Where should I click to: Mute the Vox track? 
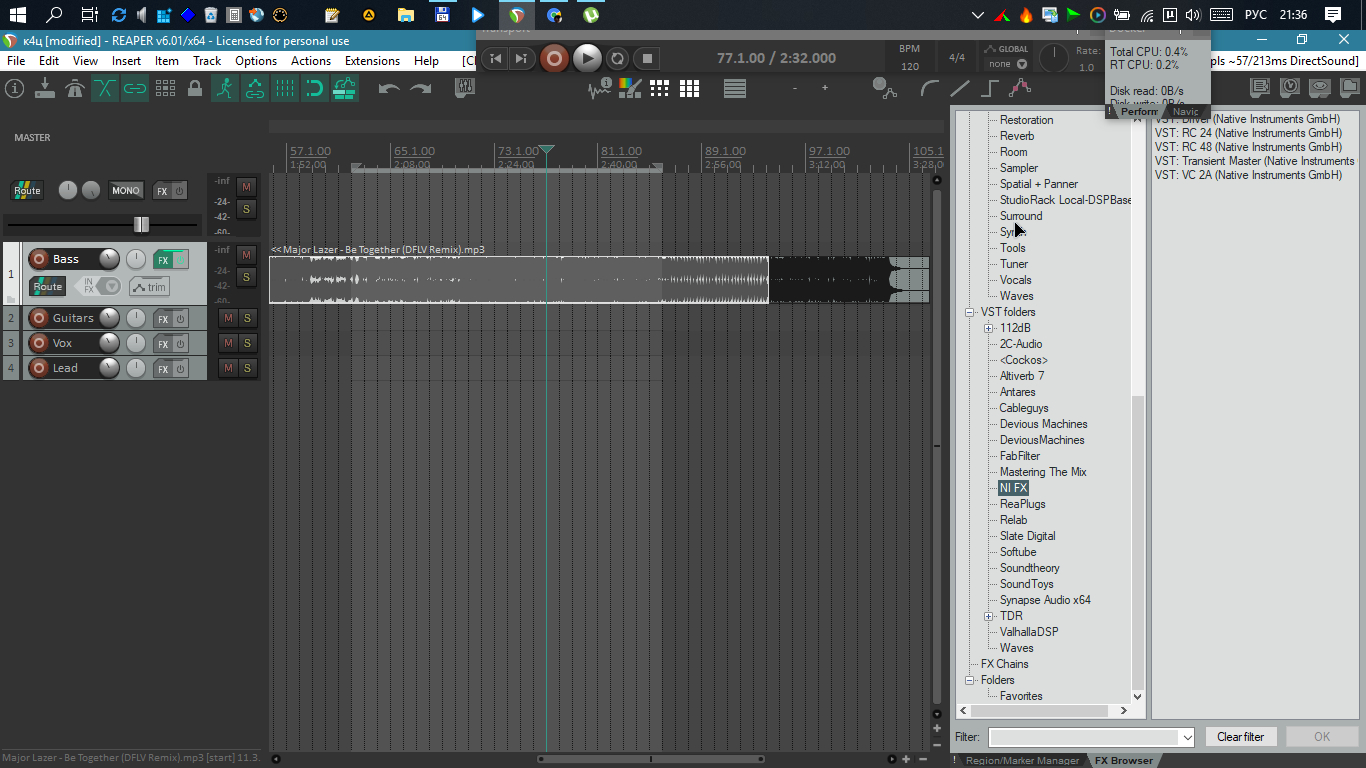(x=228, y=343)
